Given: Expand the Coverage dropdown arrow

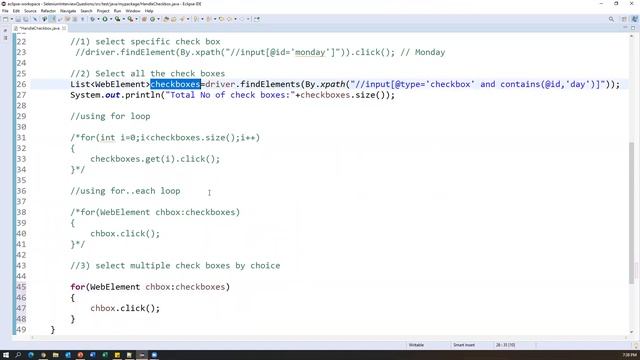Looking at the screenshot, I should (124, 19).
